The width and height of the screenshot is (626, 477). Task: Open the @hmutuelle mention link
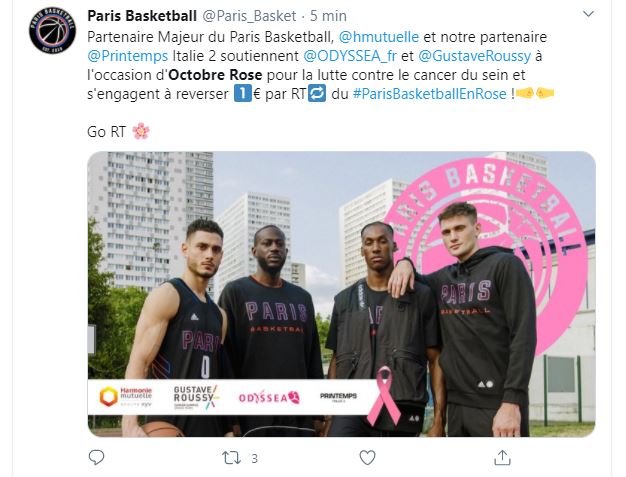pyautogui.click(x=379, y=37)
